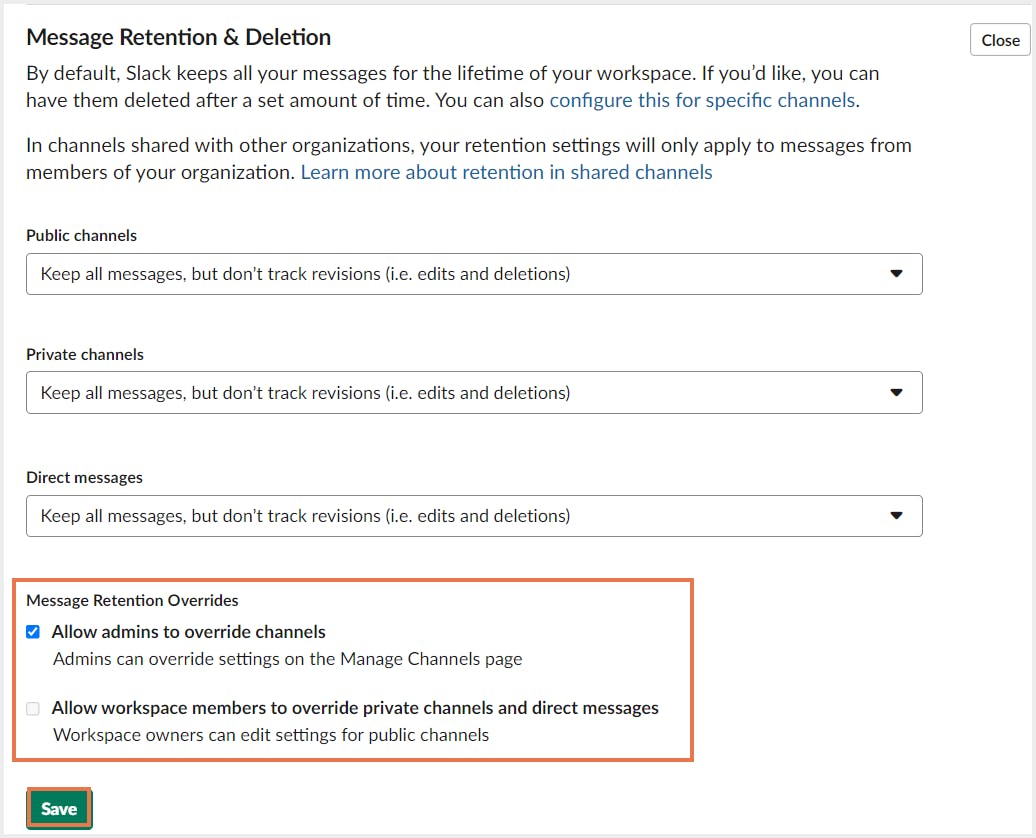1036x838 pixels.
Task: Click the Close button
Action: [x=1000, y=40]
